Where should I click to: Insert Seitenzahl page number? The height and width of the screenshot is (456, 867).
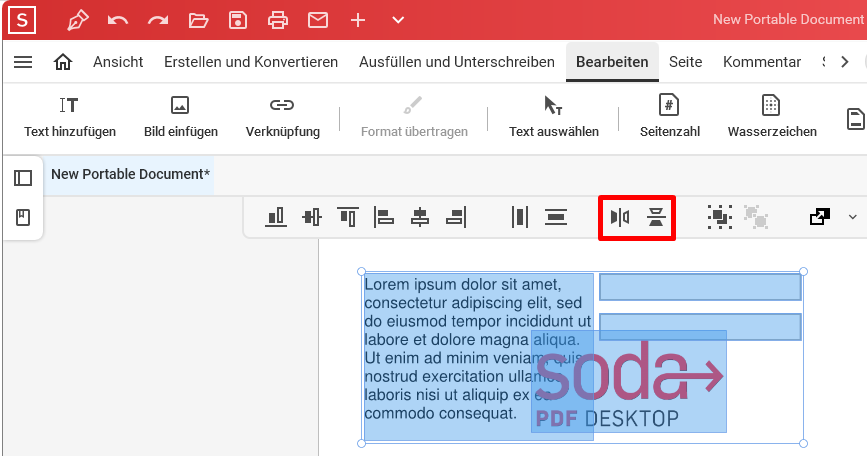pos(670,117)
